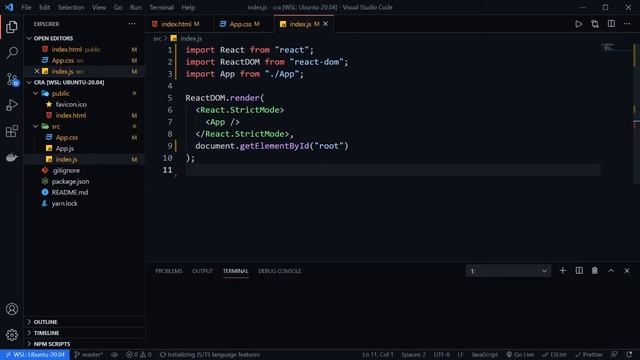This screenshot has height=360, width=640.
Task: Open the terminal selector dropdown
Action: [508, 271]
